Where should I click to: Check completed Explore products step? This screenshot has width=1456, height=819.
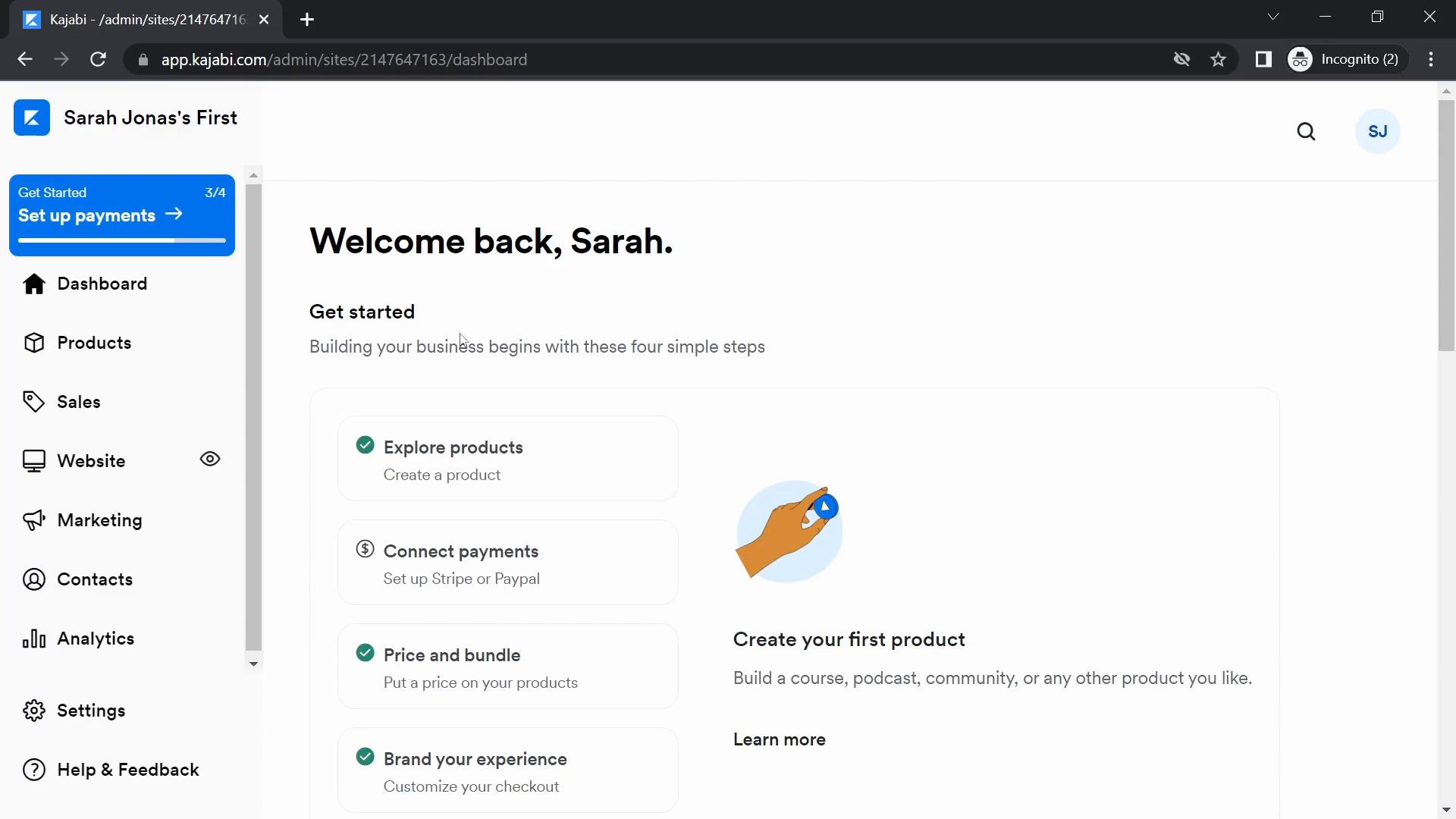(x=365, y=447)
